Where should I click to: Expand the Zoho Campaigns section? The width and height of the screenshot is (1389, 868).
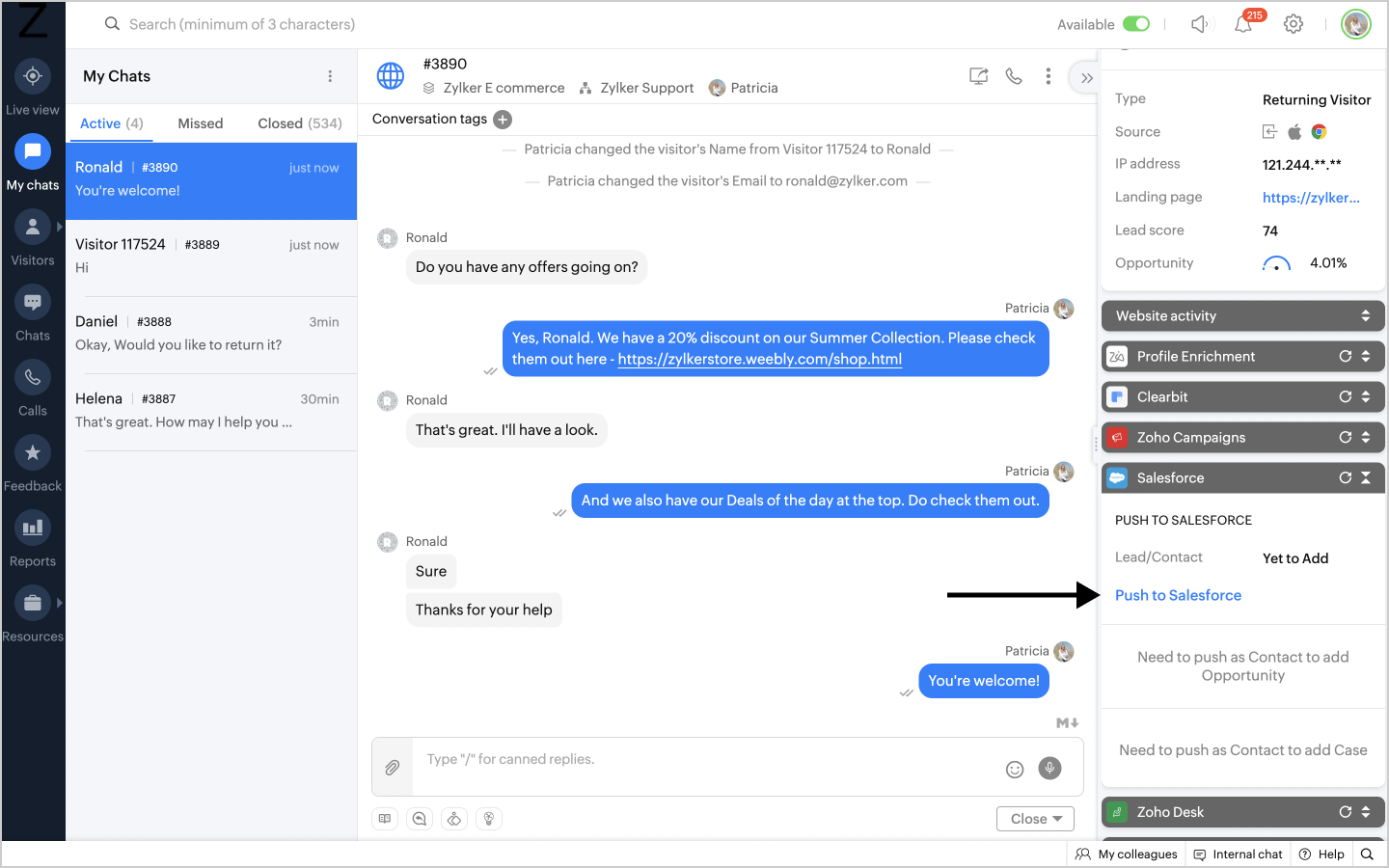[1366, 437]
